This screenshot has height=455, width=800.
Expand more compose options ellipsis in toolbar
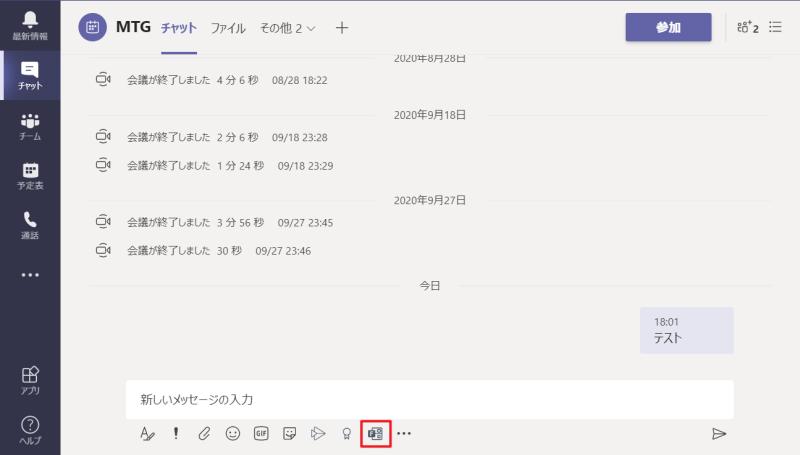tap(404, 433)
